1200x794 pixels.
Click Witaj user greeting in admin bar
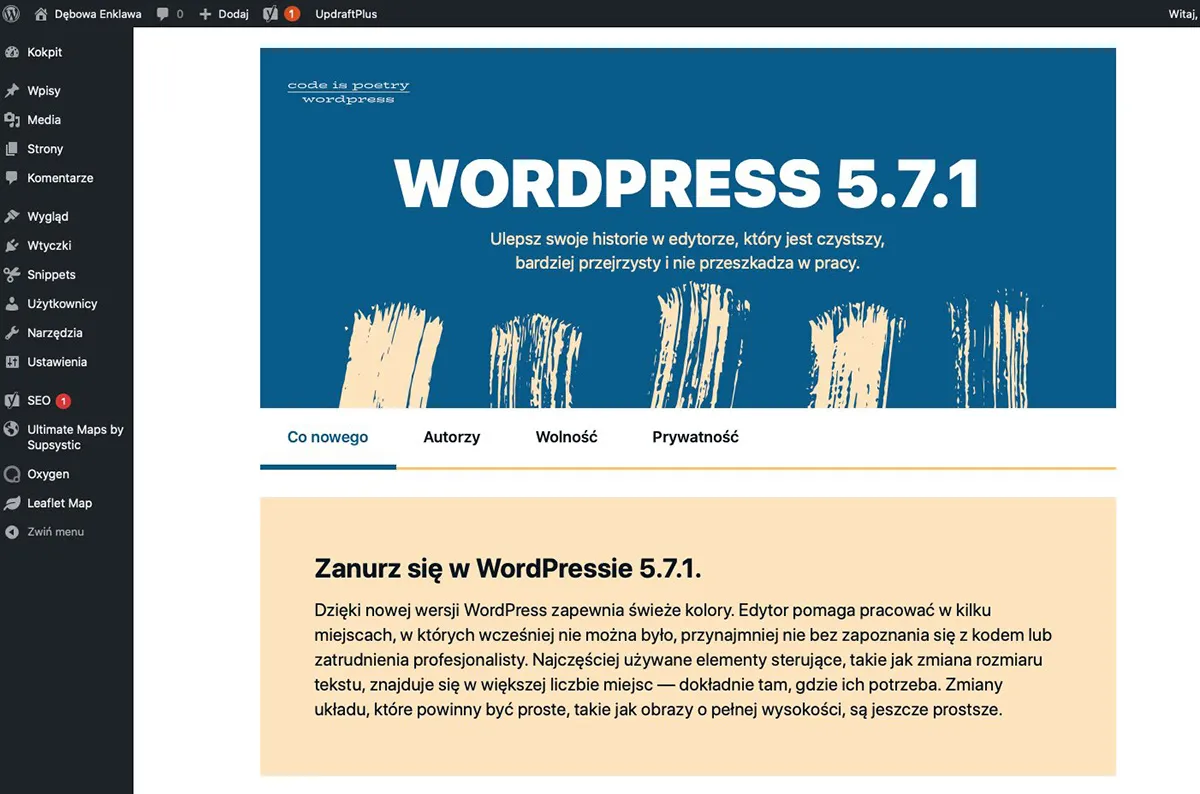click(1183, 14)
